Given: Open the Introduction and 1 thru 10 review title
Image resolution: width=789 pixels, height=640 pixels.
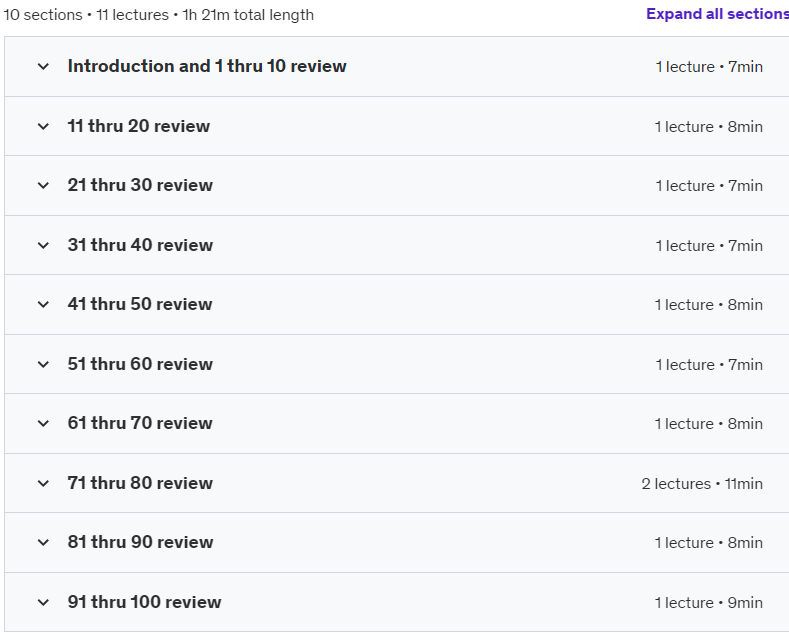Looking at the screenshot, I should 207,66.
